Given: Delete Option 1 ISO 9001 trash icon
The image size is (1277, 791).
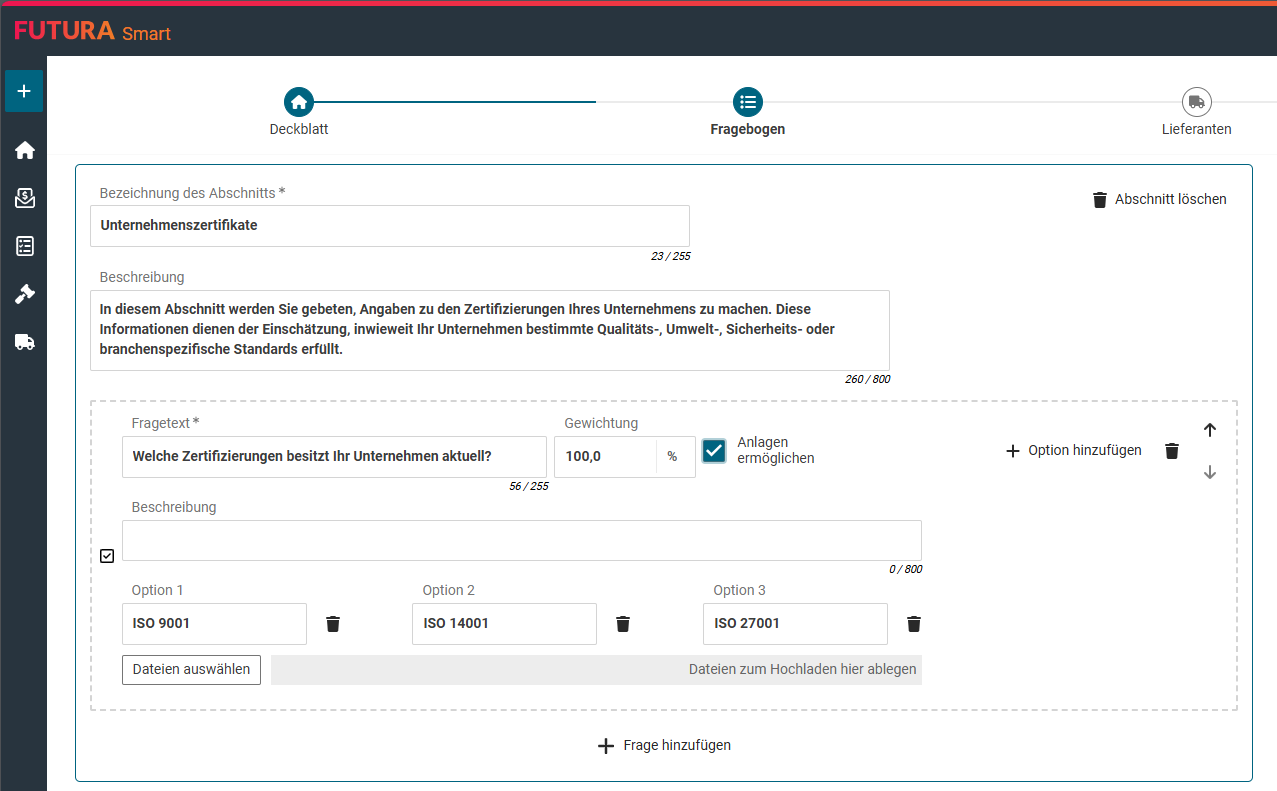Looking at the screenshot, I should [333, 624].
